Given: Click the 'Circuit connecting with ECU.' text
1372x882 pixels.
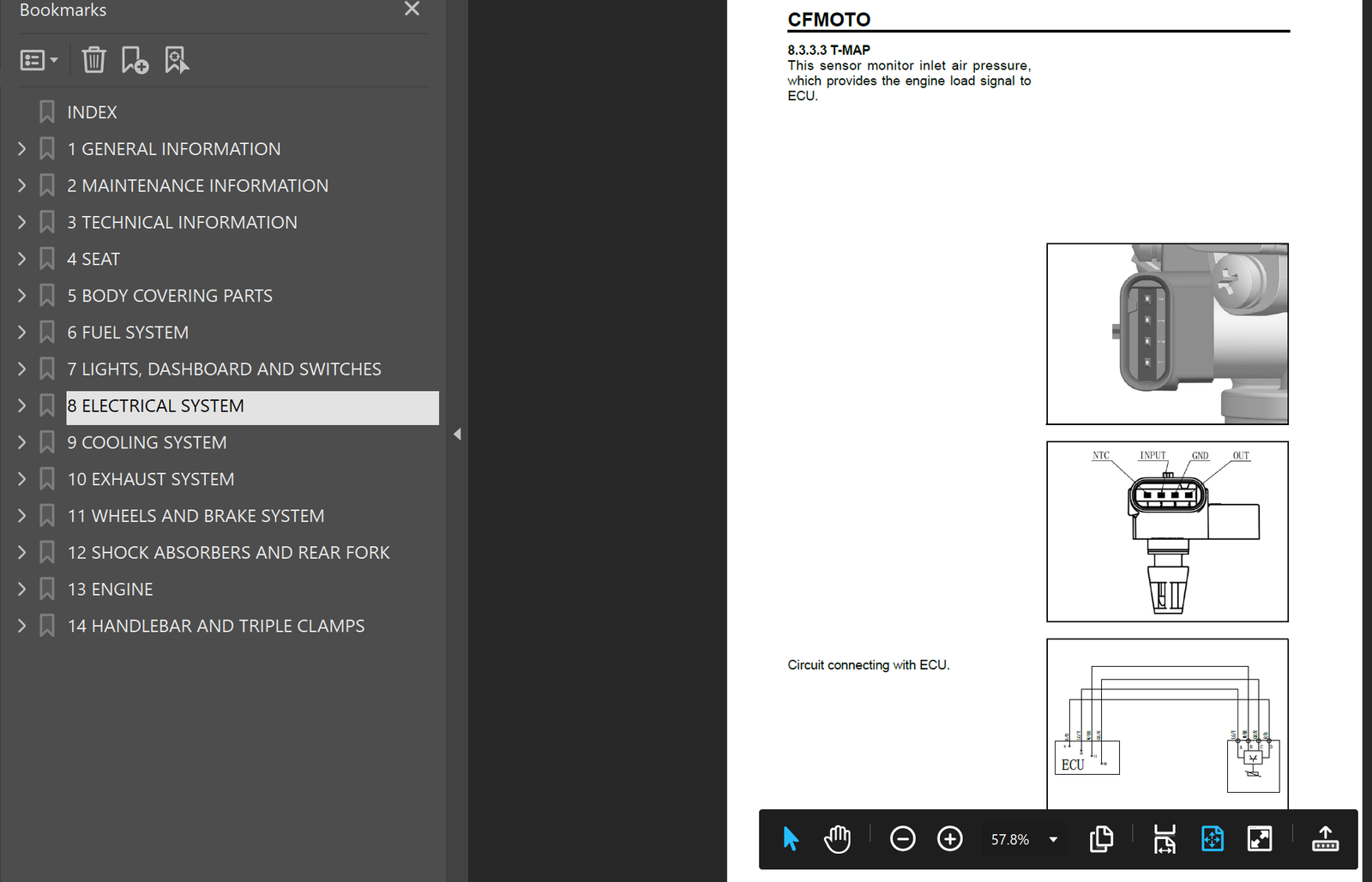Looking at the screenshot, I should point(869,665).
